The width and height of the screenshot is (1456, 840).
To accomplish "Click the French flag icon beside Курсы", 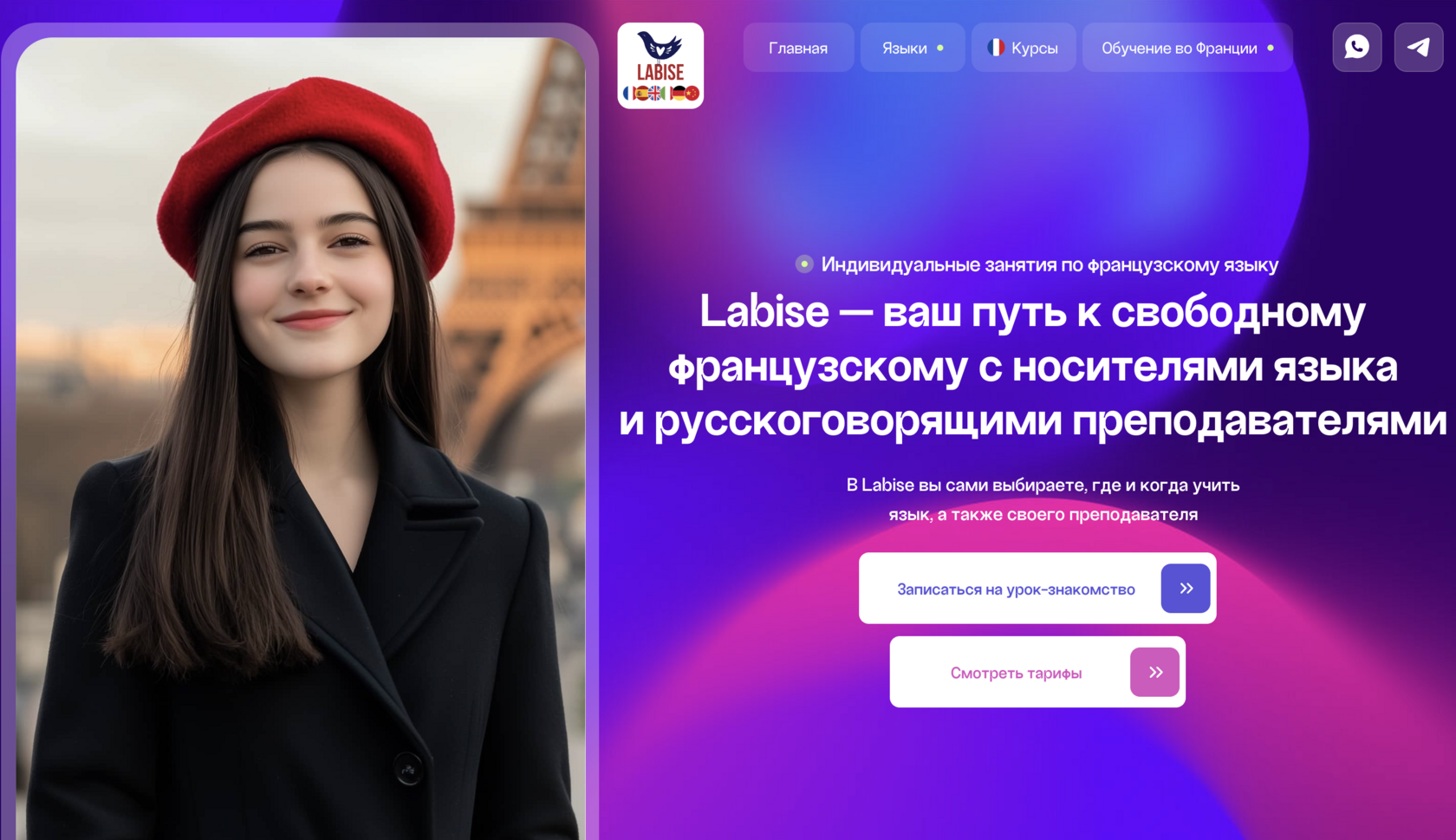I will pyautogui.click(x=996, y=48).
